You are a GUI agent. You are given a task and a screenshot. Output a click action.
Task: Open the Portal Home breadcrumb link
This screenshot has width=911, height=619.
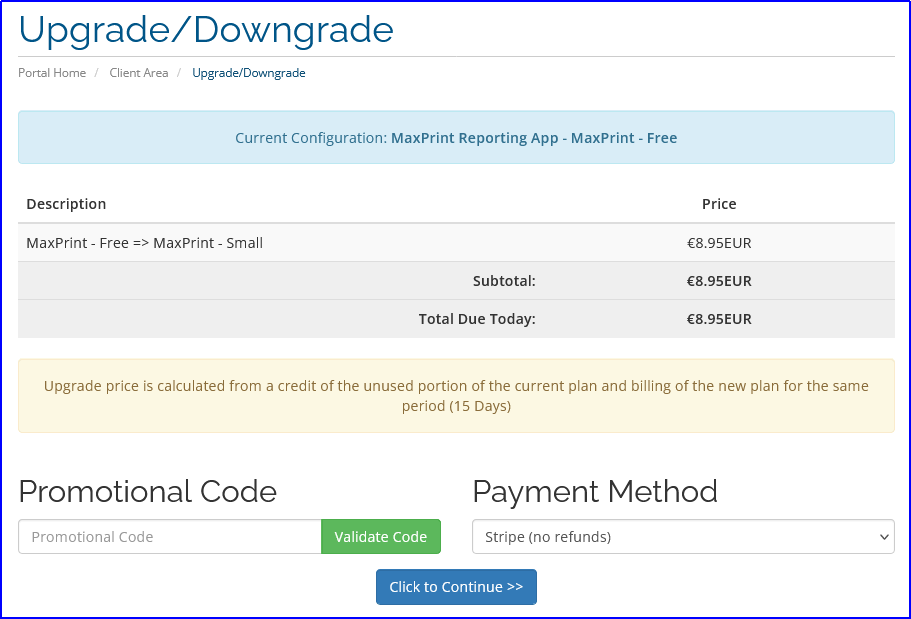click(52, 73)
